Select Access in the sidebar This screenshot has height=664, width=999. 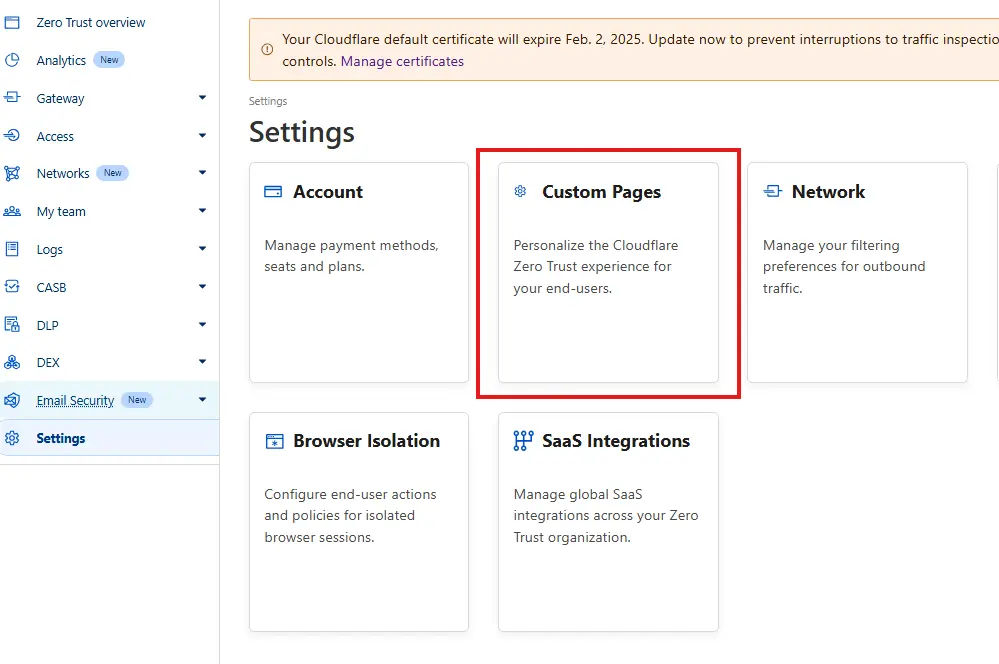tap(55, 136)
